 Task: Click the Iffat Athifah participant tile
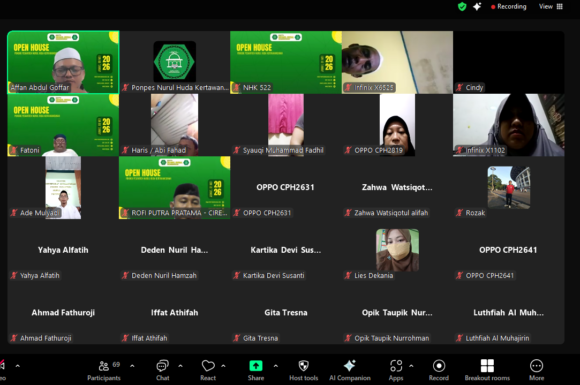(175, 313)
